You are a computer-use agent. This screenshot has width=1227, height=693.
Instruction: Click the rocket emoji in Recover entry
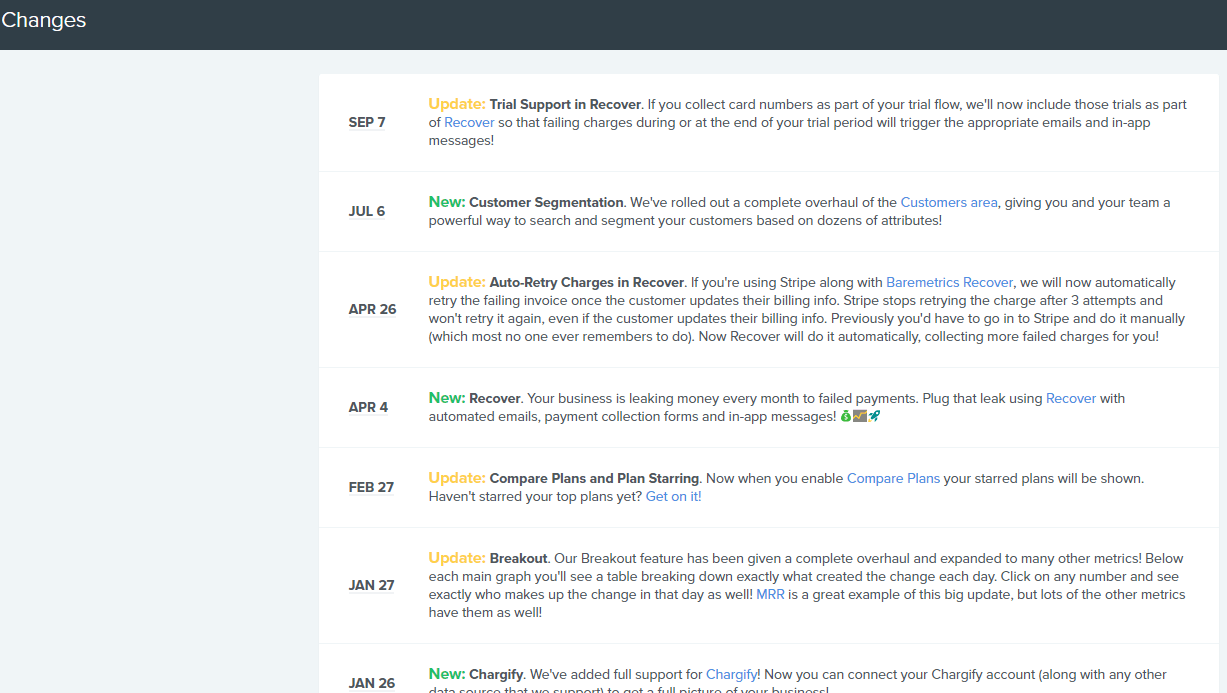(x=874, y=416)
